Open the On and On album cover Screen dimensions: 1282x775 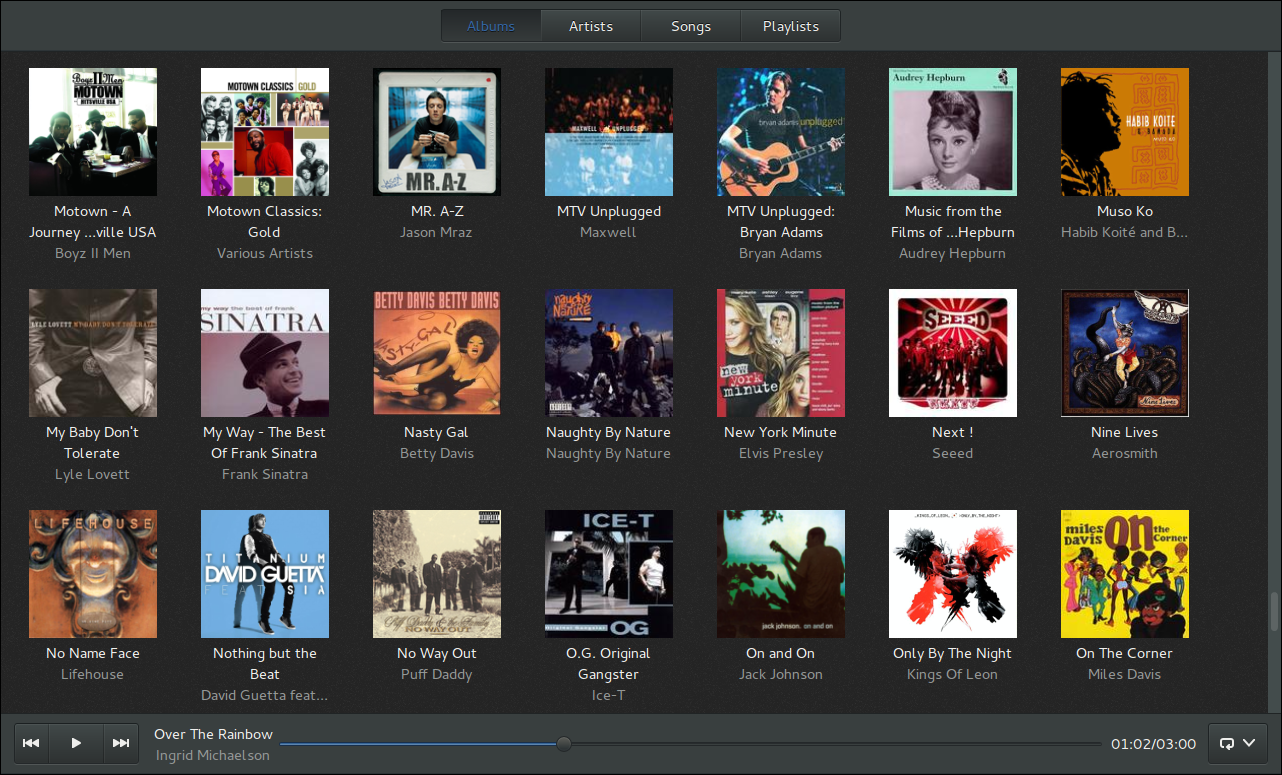pos(781,574)
